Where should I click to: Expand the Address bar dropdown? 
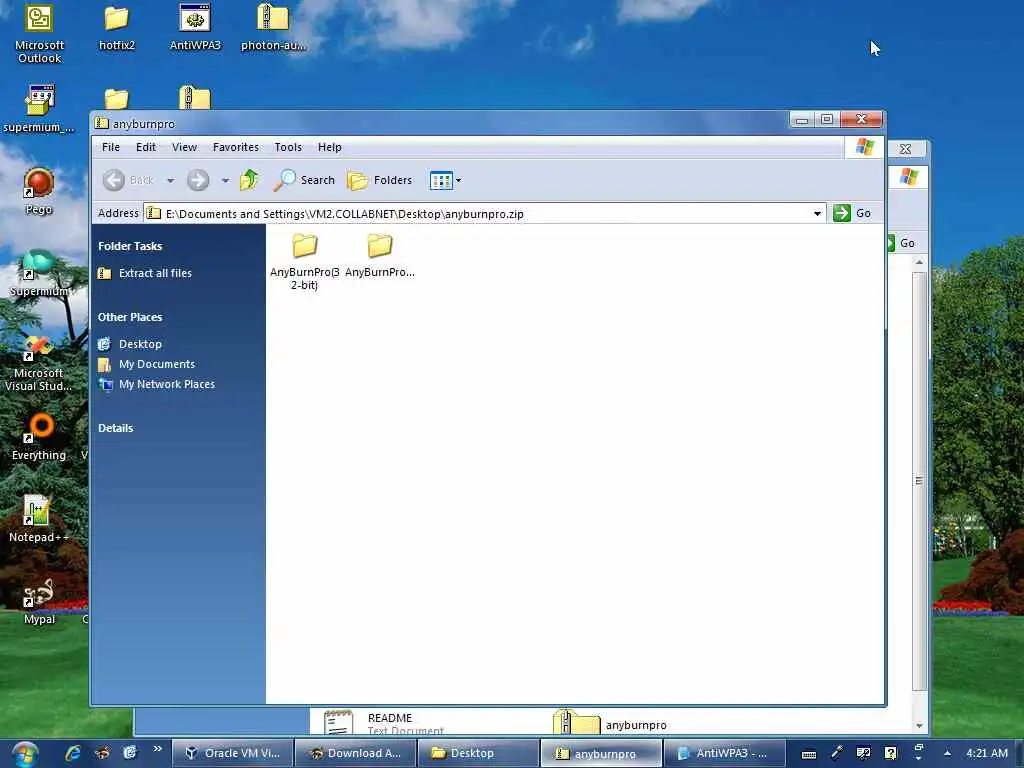[817, 214]
